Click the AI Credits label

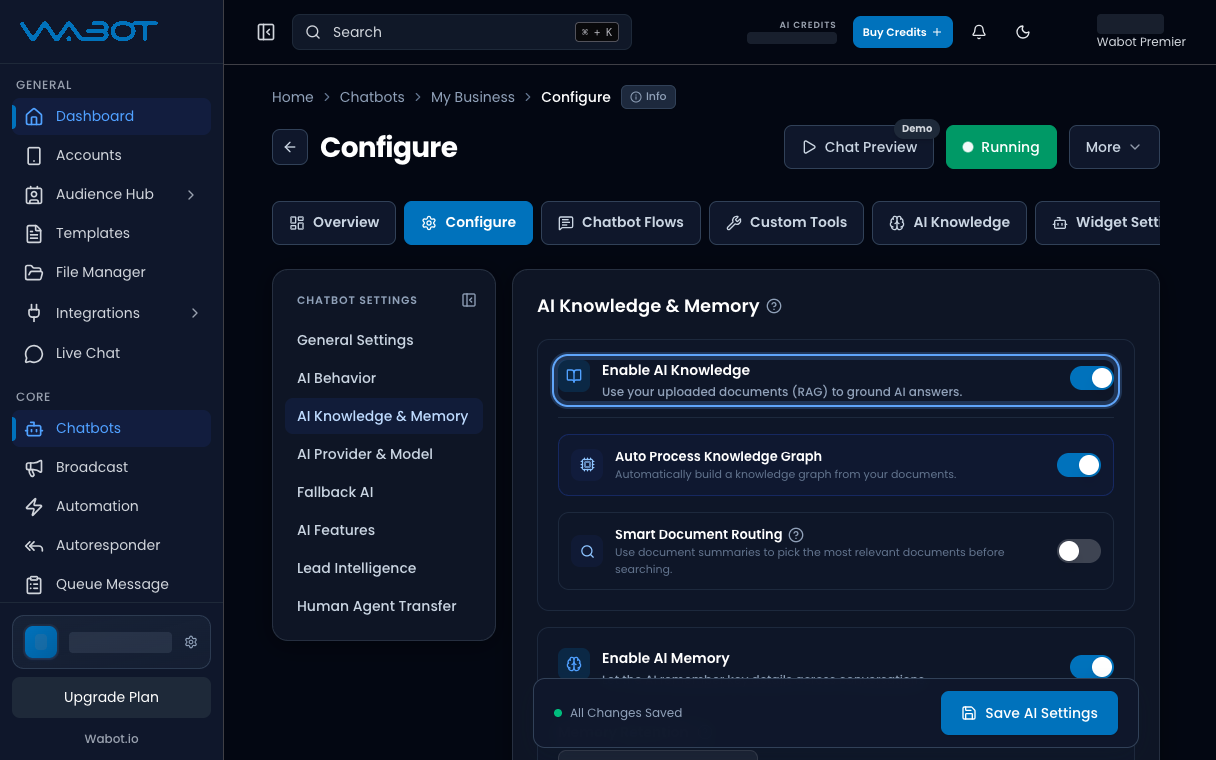pyautogui.click(x=808, y=25)
